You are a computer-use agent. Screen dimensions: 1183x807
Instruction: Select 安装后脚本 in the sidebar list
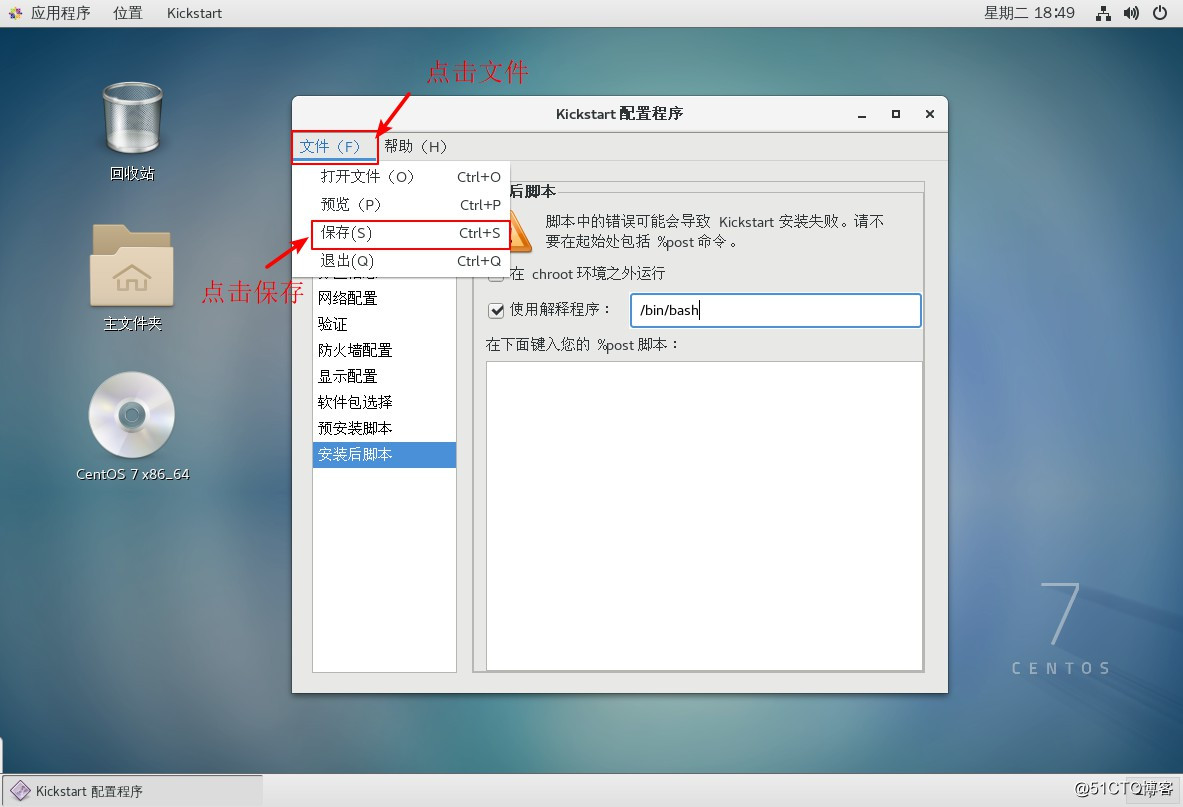tap(384, 455)
